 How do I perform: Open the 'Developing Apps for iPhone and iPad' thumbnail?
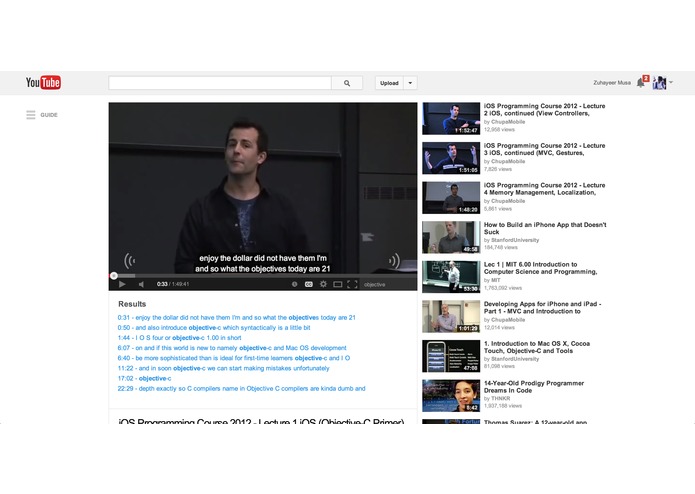pos(451,316)
